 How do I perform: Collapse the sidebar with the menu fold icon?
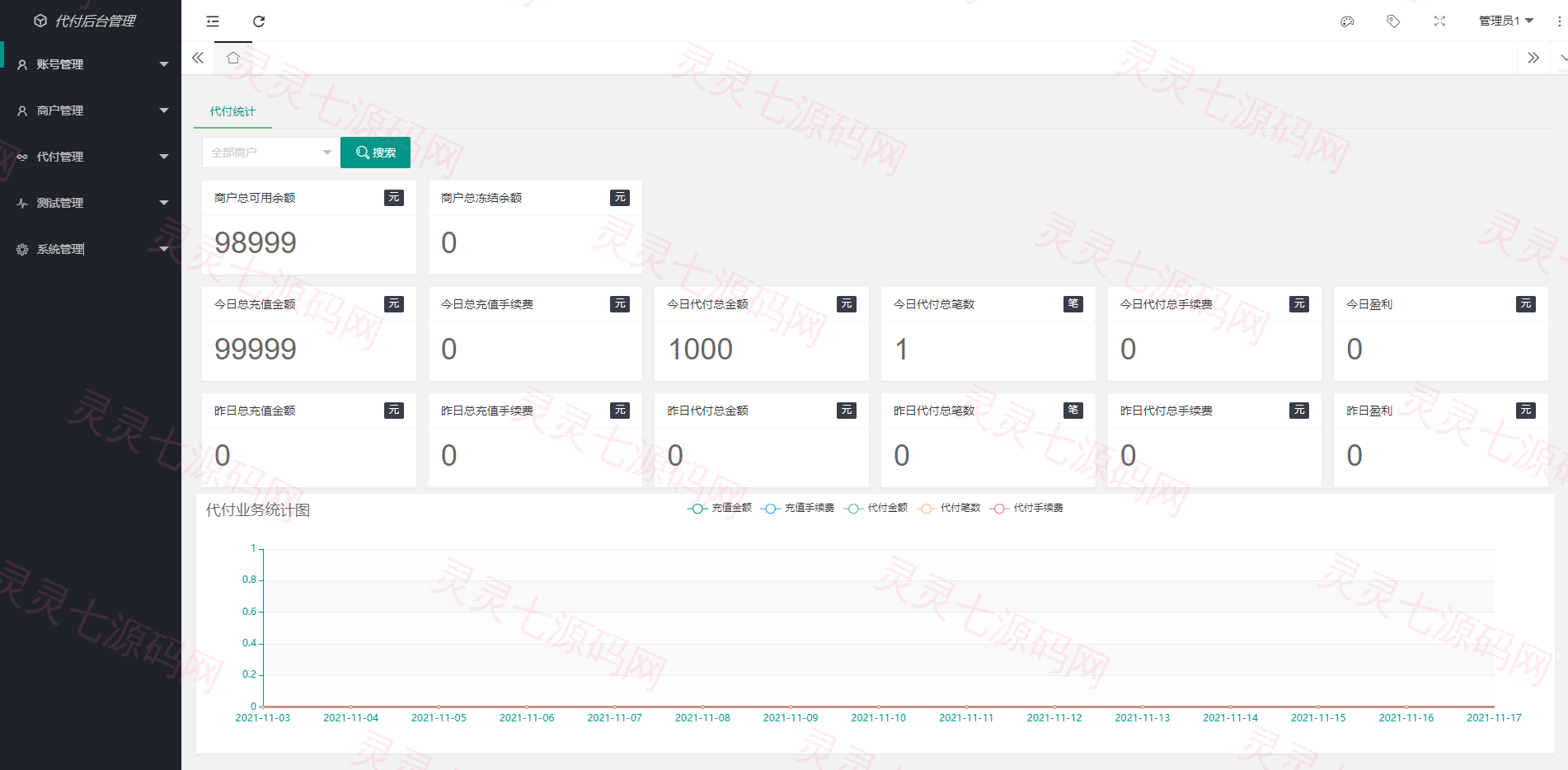tap(213, 21)
